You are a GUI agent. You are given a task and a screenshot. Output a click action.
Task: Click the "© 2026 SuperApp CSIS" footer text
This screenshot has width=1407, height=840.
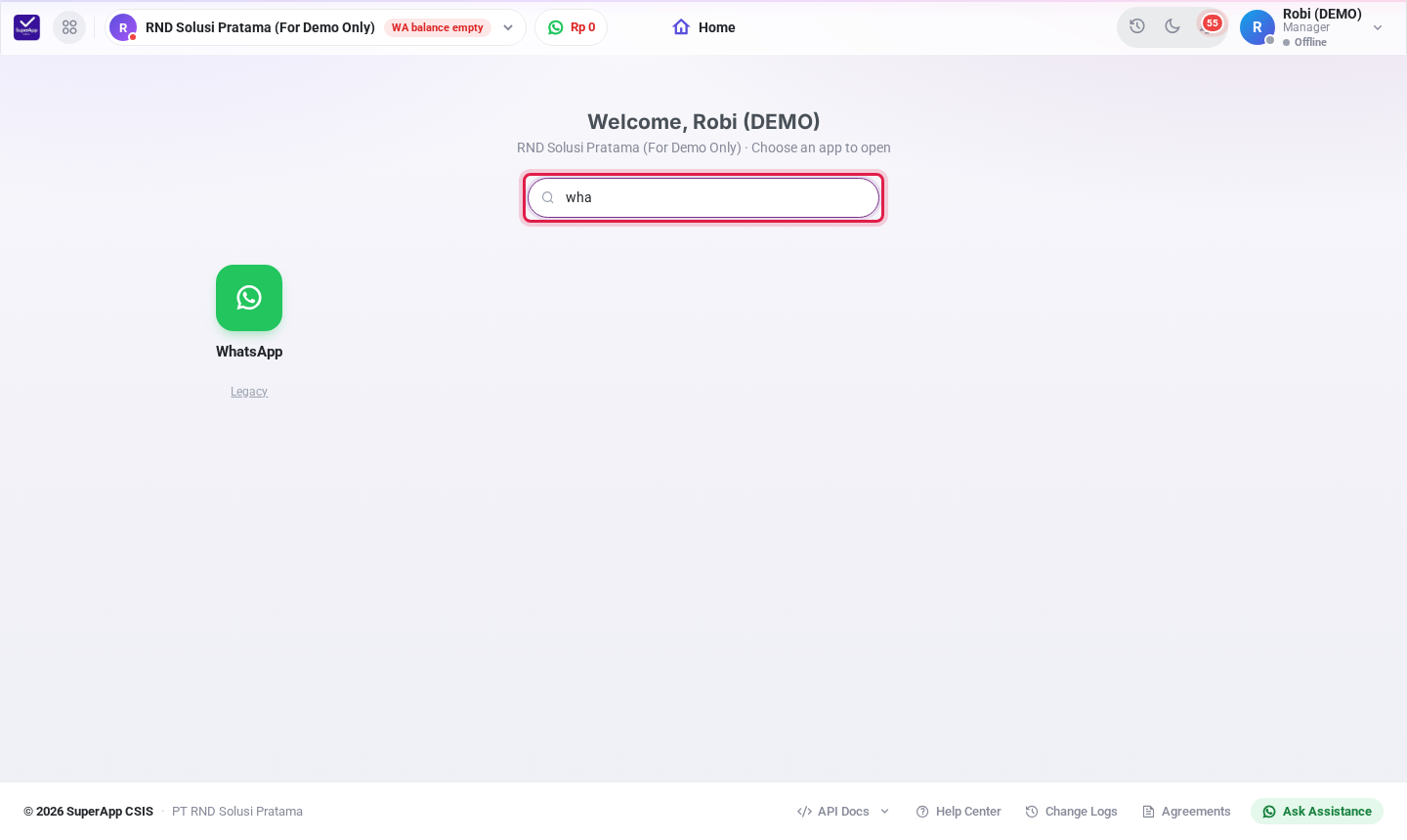point(89,812)
